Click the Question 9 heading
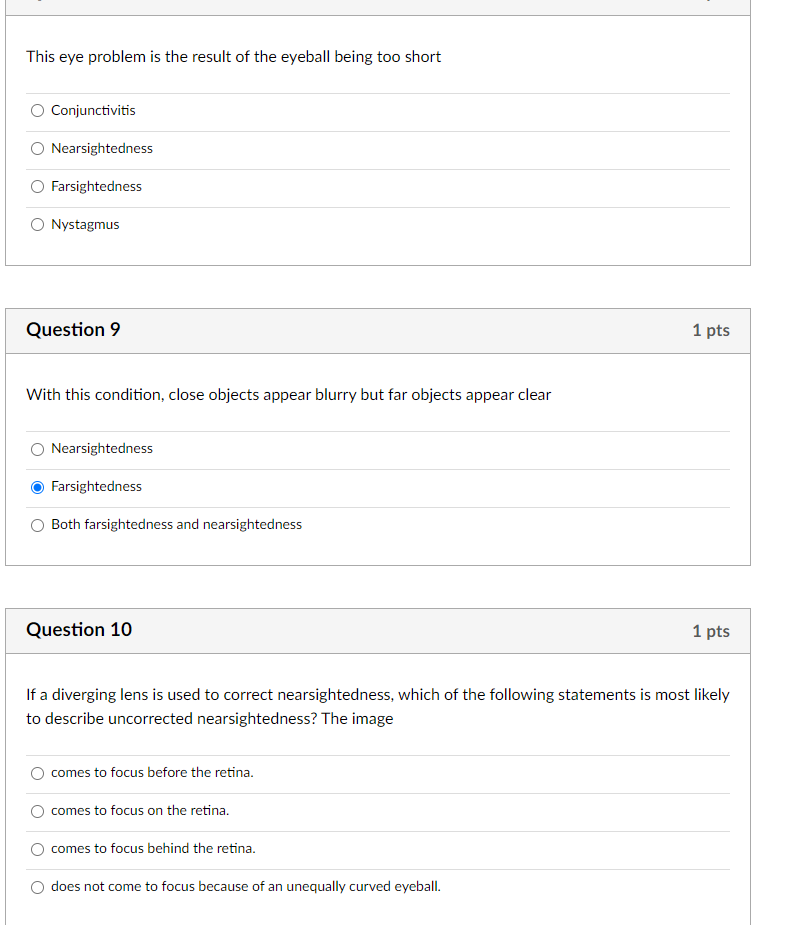The height and width of the screenshot is (925, 787). [73, 329]
